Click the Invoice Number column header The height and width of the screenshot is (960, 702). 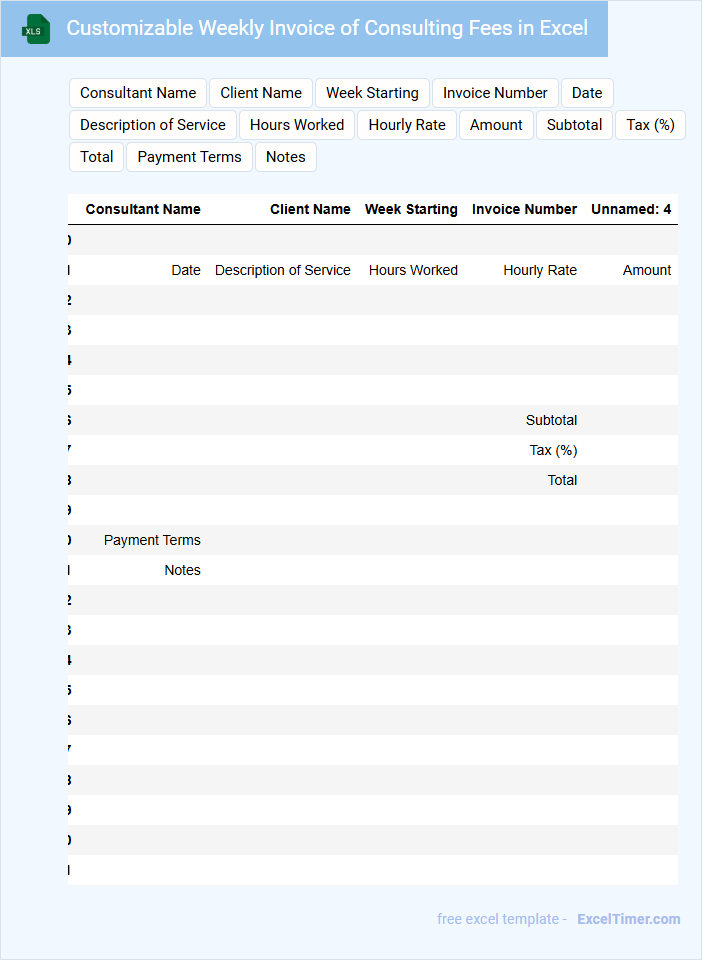525,209
